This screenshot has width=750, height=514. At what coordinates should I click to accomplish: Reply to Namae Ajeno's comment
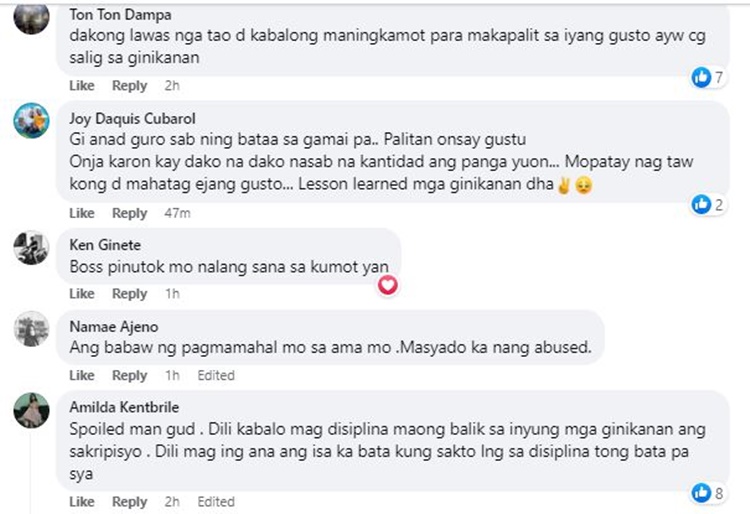tap(129, 376)
